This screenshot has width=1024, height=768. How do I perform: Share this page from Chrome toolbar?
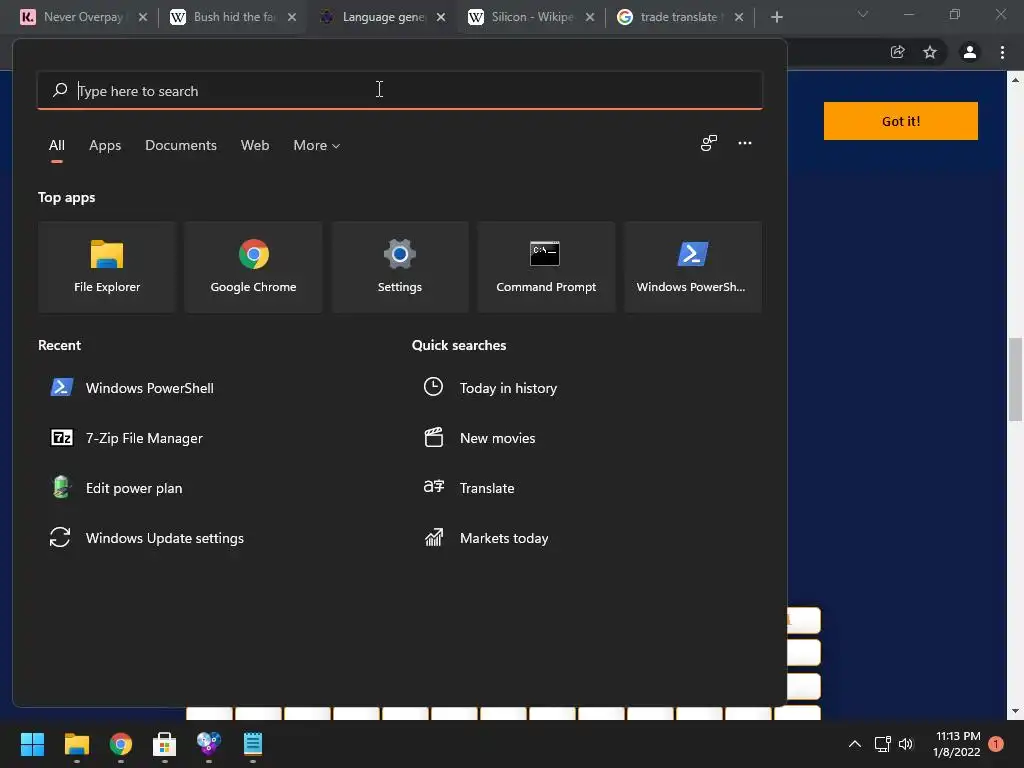(897, 52)
